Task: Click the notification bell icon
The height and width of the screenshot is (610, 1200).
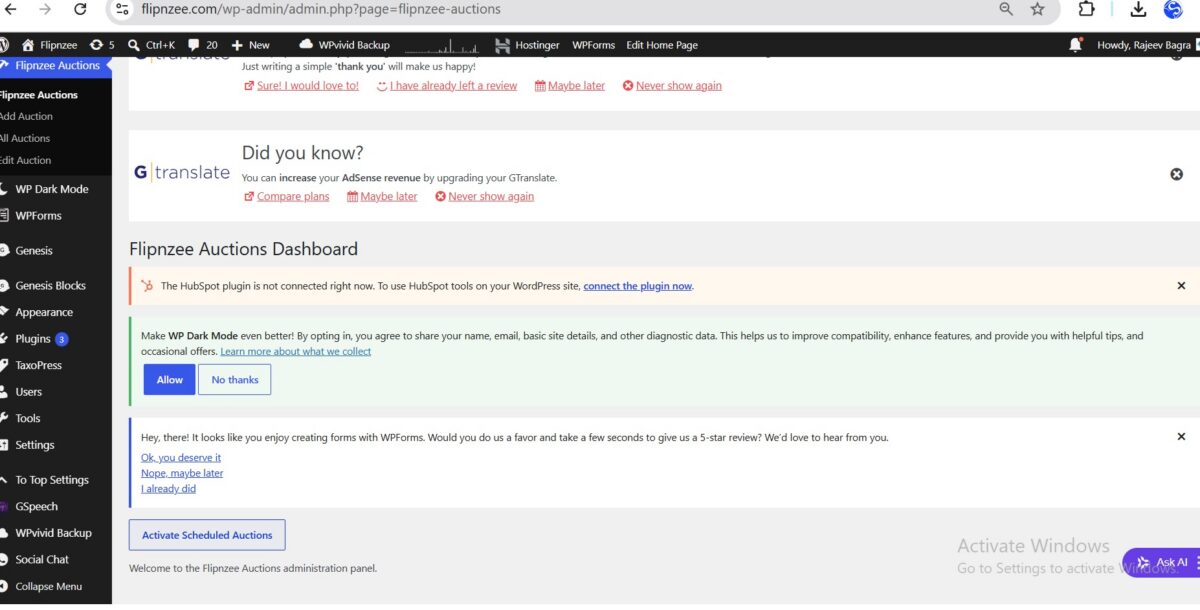Action: pyautogui.click(x=1076, y=45)
